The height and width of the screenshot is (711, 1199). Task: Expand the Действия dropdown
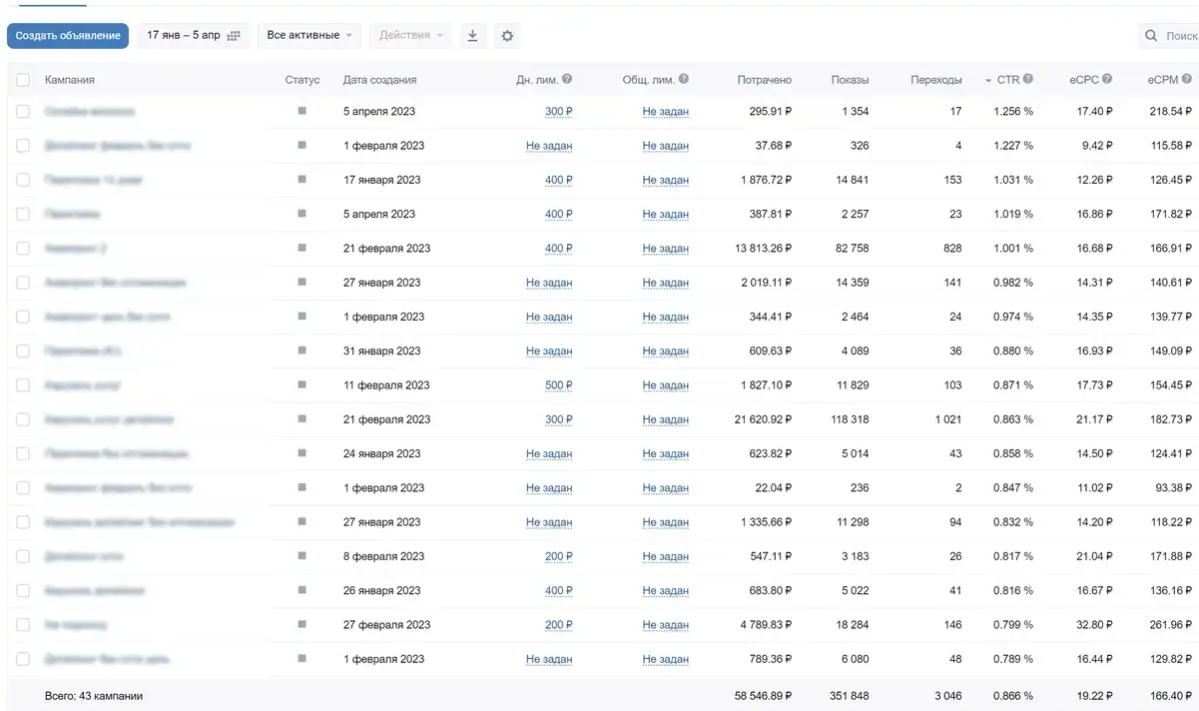coord(411,35)
